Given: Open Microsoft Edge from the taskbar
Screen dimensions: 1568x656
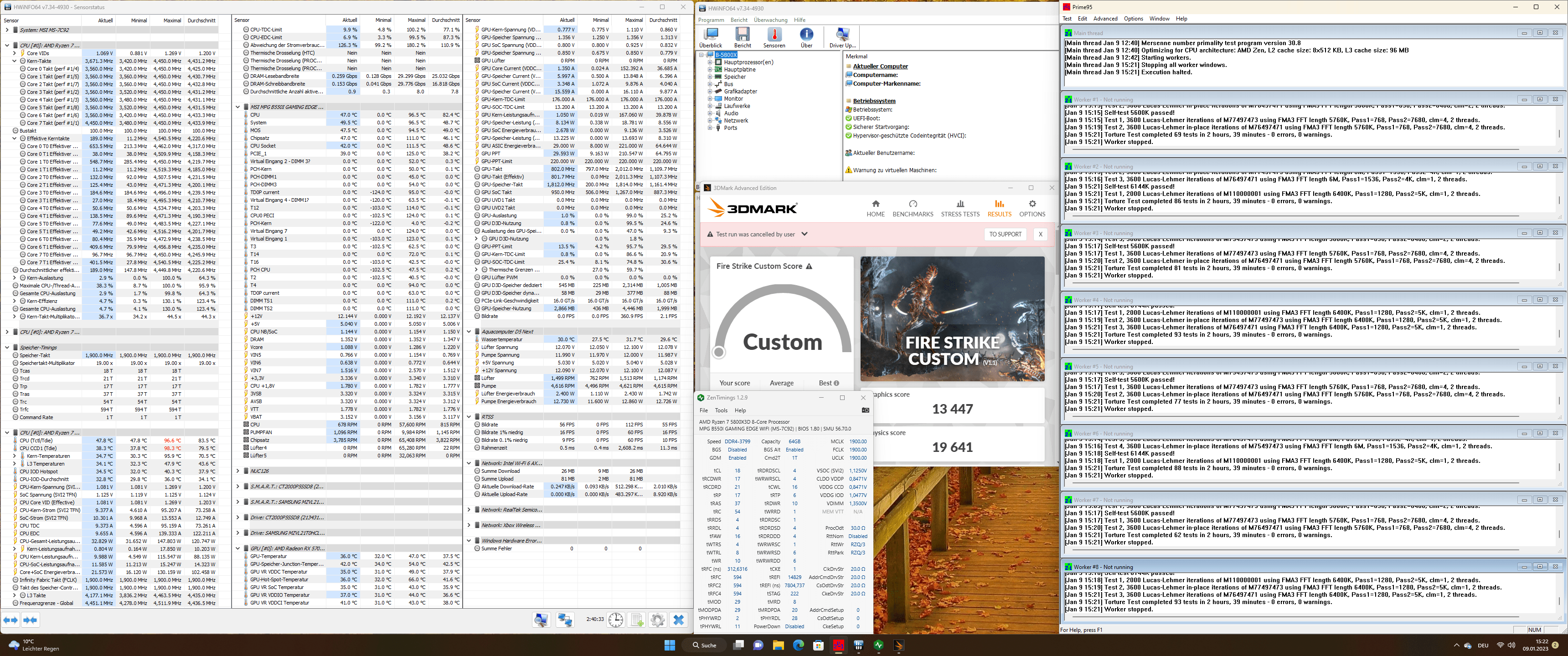Looking at the screenshot, I should [x=798, y=645].
